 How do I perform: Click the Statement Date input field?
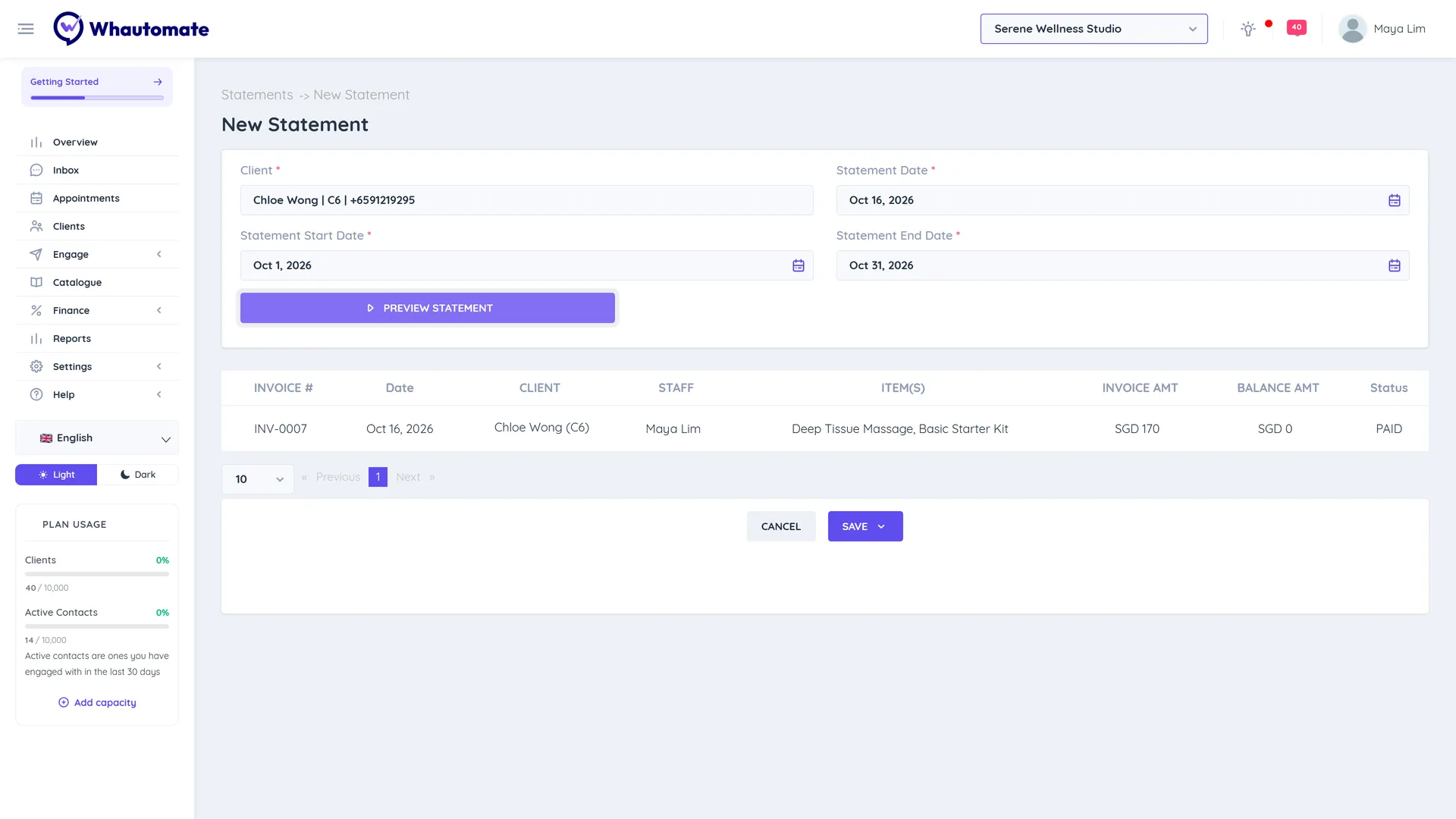[x=1122, y=200]
